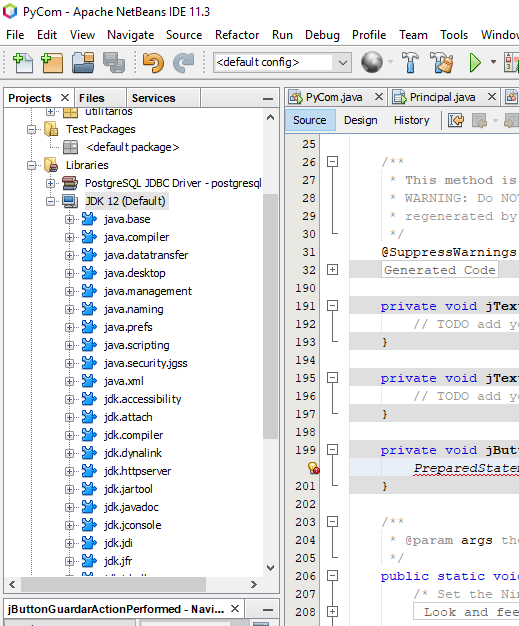519x626 pixels.
Task: Select the java.security.jgss tree item
Action: click(145, 363)
